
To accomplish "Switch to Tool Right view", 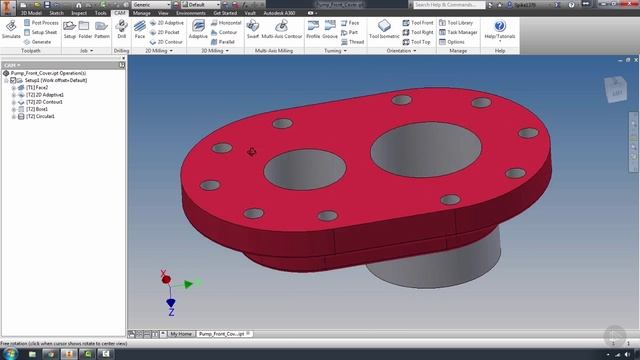I will coord(418,32).
